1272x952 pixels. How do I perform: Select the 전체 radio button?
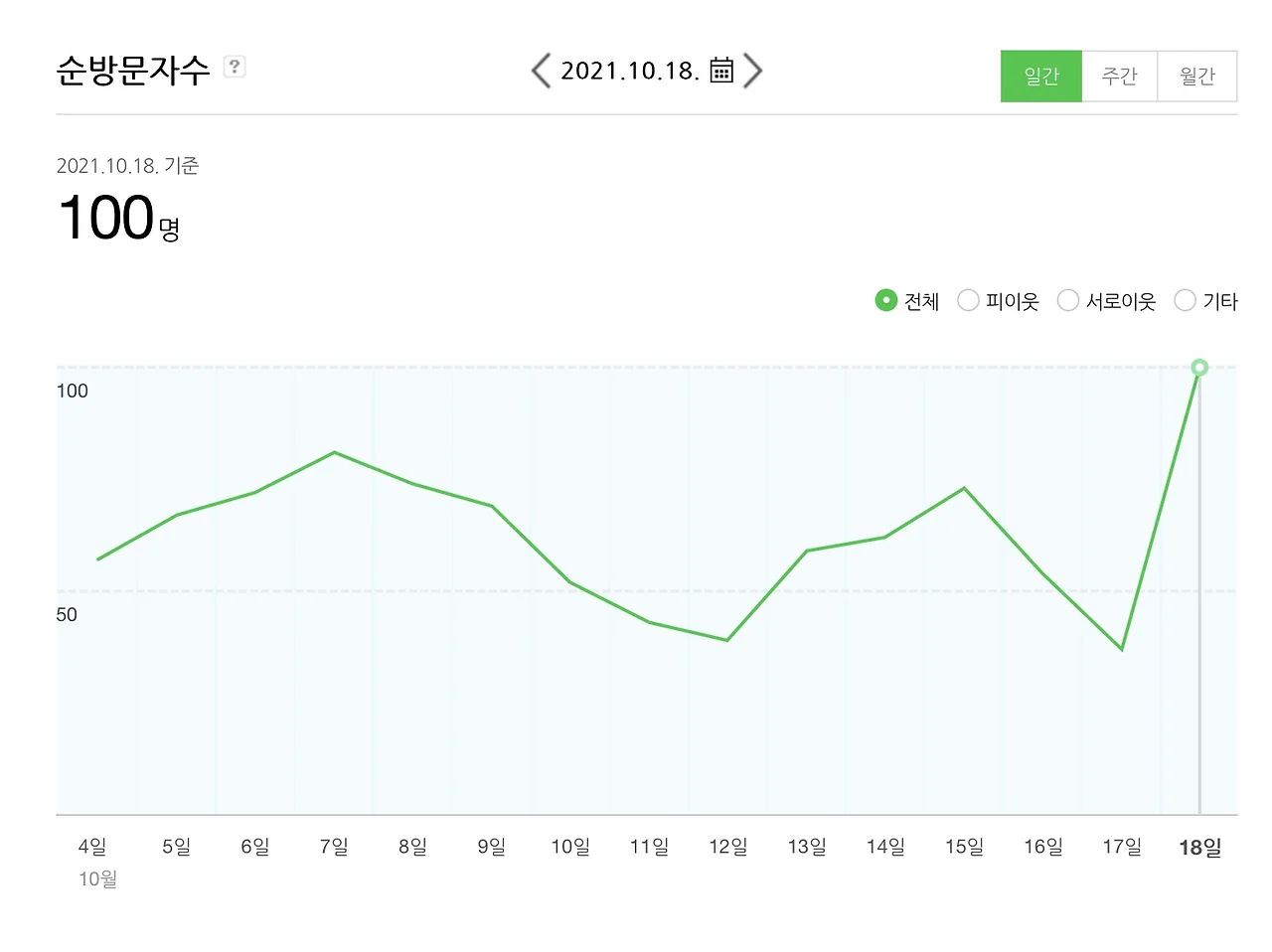click(x=885, y=300)
